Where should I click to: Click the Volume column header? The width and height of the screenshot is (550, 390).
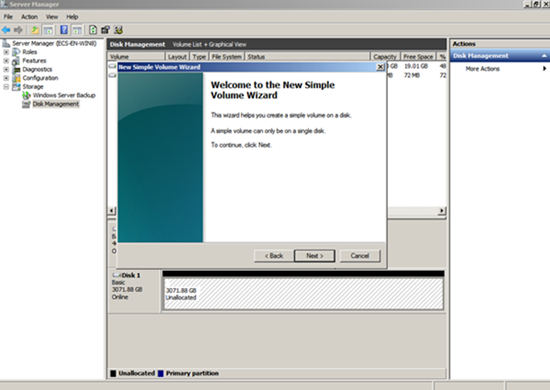136,56
